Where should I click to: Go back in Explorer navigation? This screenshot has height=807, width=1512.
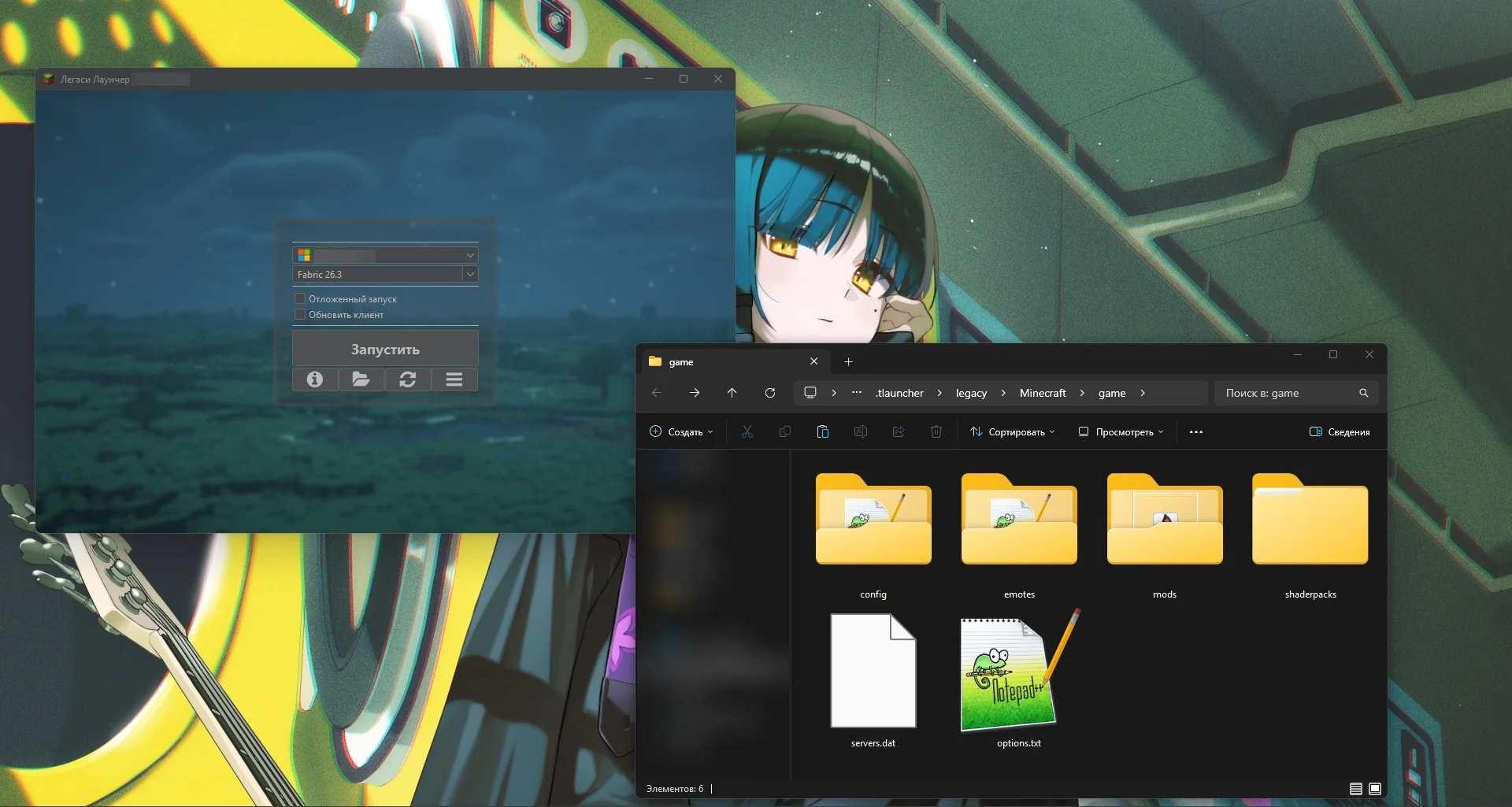coord(657,393)
